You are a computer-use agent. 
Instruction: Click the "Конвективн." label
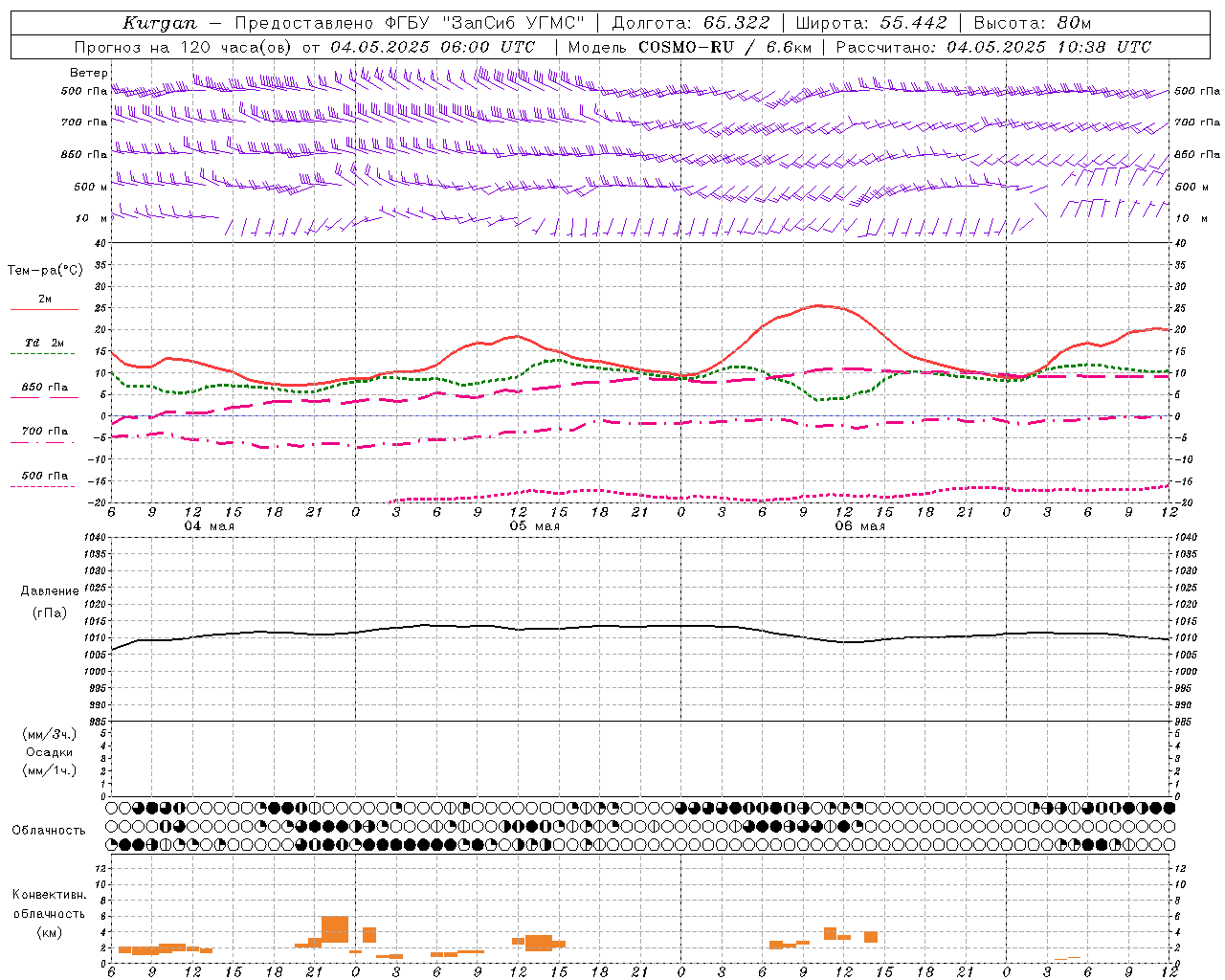[49, 895]
